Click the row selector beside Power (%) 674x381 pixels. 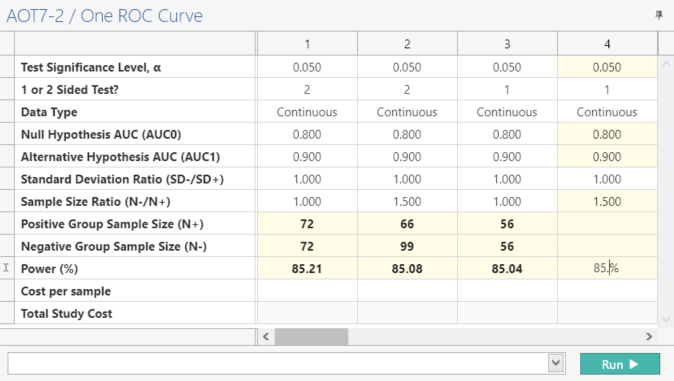pos(7,268)
